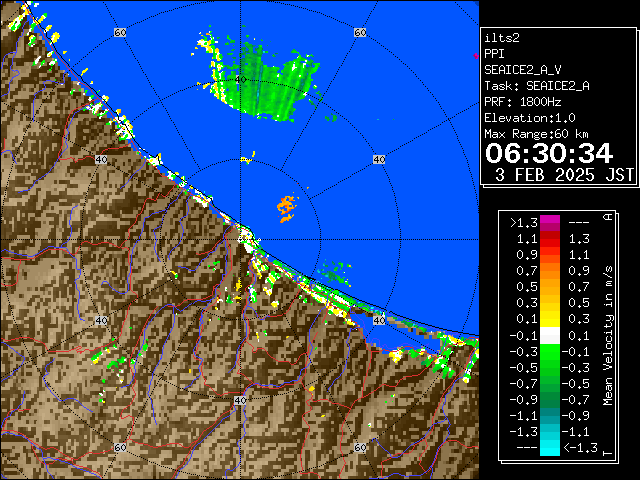640x480 pixels.
Task: Click the magenta marker beside the info panel
Action: pos(476,56)
